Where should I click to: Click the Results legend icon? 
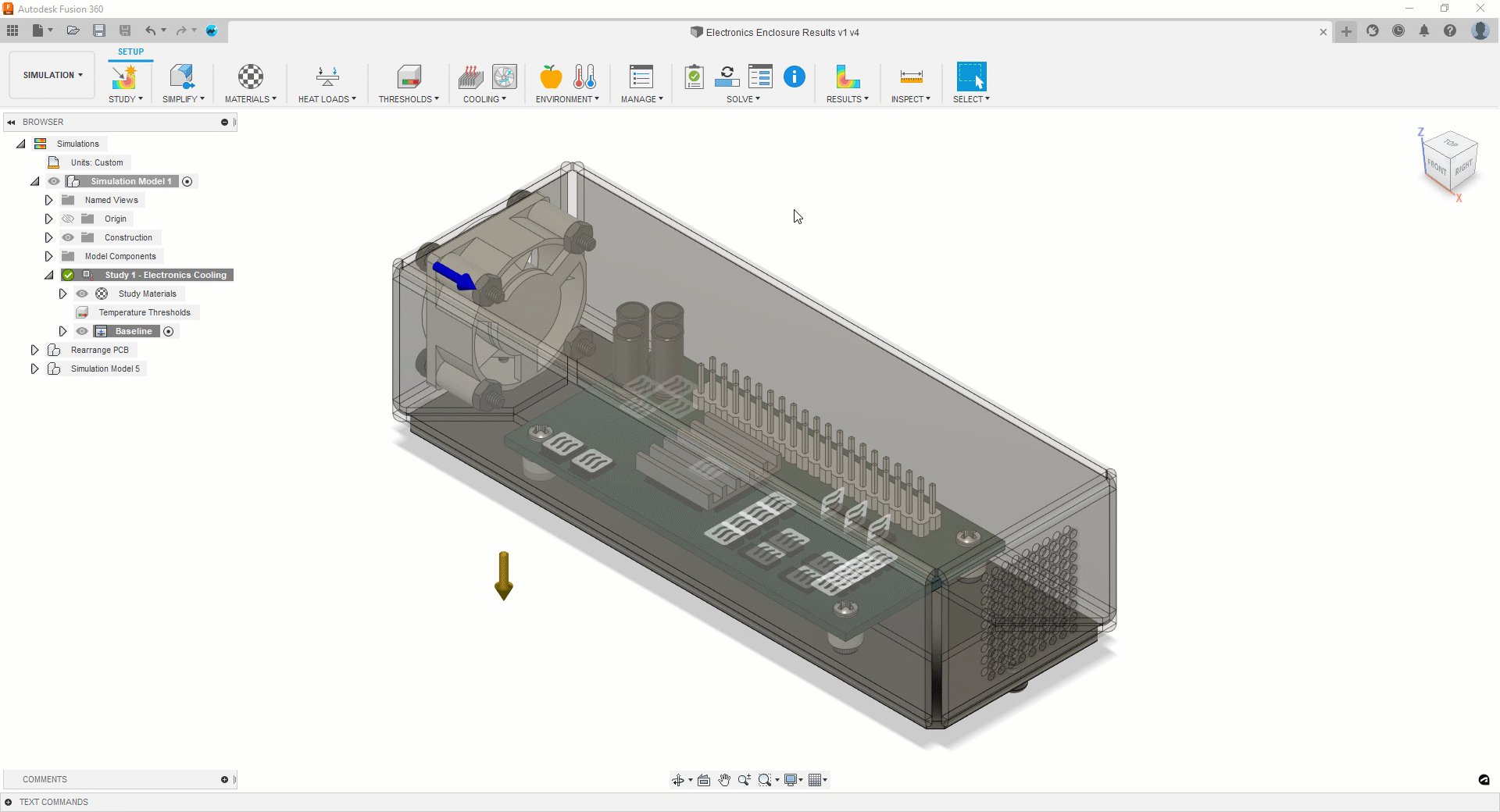[848, 77]
